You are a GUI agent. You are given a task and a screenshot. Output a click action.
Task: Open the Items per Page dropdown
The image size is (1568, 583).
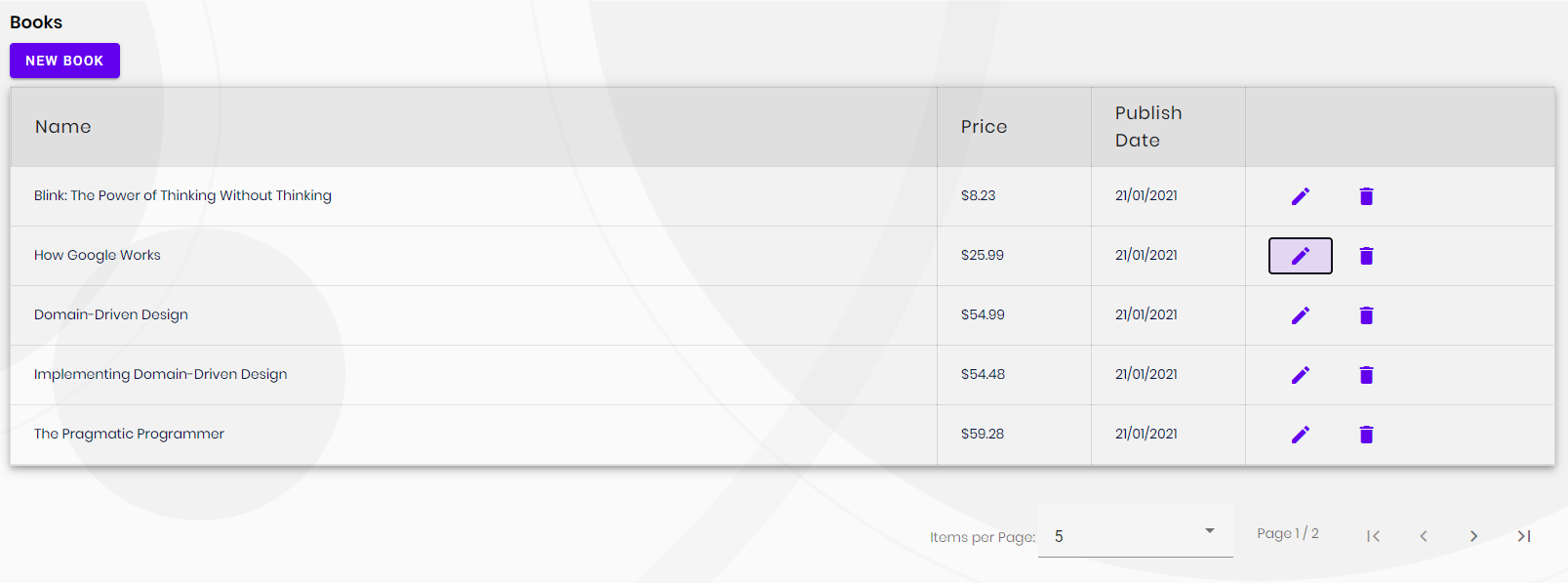pos(1135,535)
